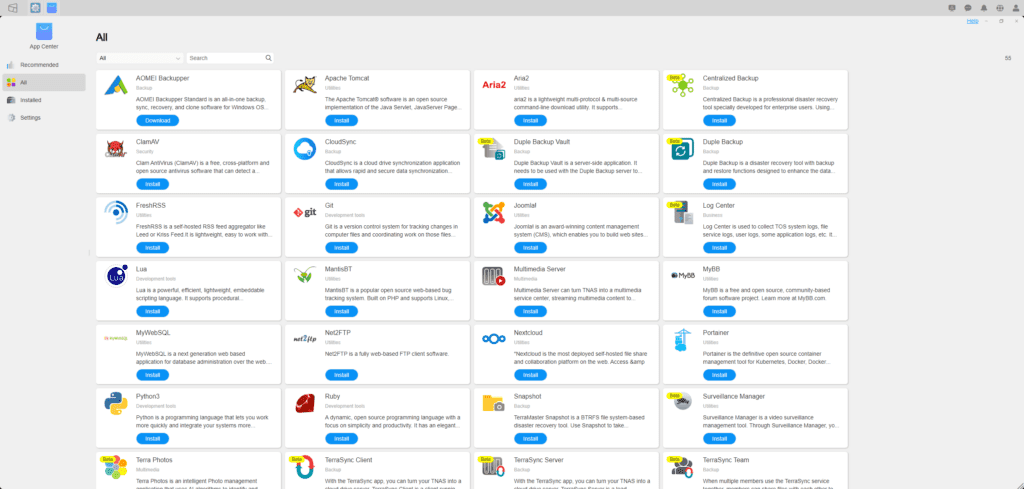
Task: Click the CloudSync cloud icon
Action: pos(304,149)
